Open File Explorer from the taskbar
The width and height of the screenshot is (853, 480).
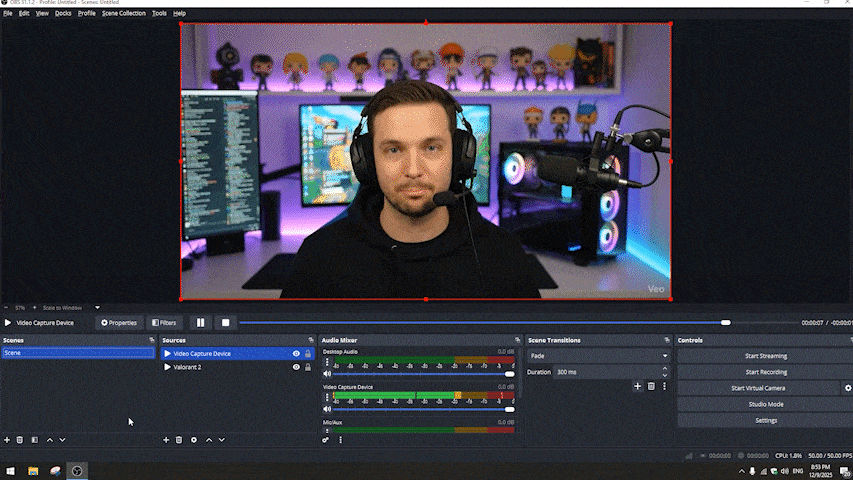pos(33,471)
